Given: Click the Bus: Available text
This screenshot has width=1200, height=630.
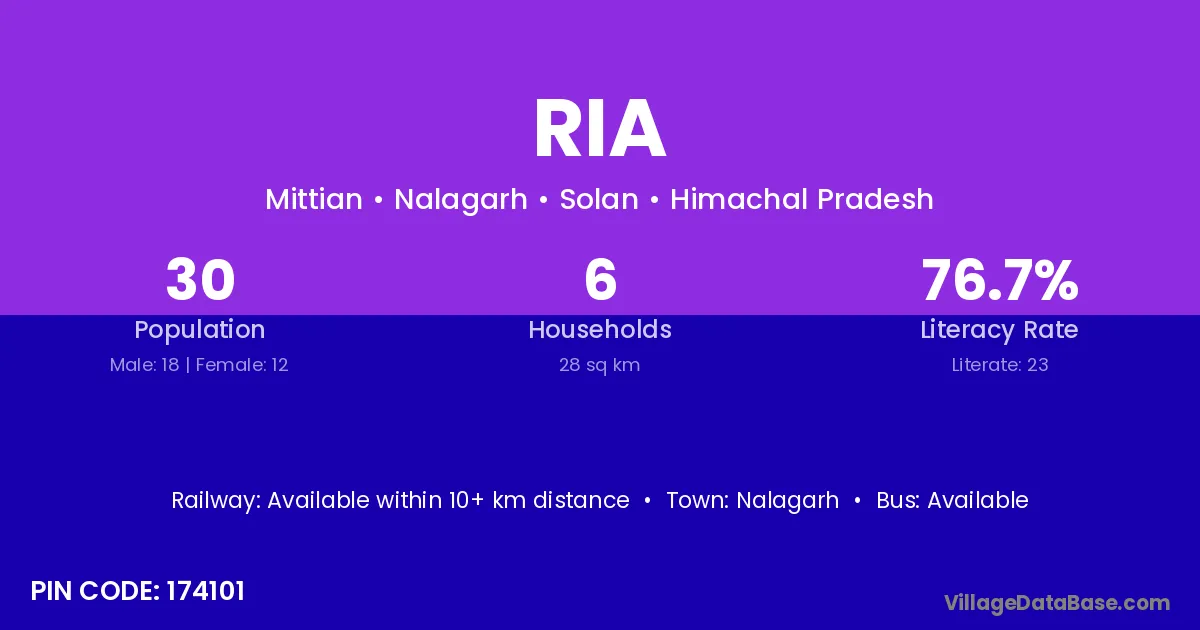Looking at the screenshot, I should tap(952, 500).
